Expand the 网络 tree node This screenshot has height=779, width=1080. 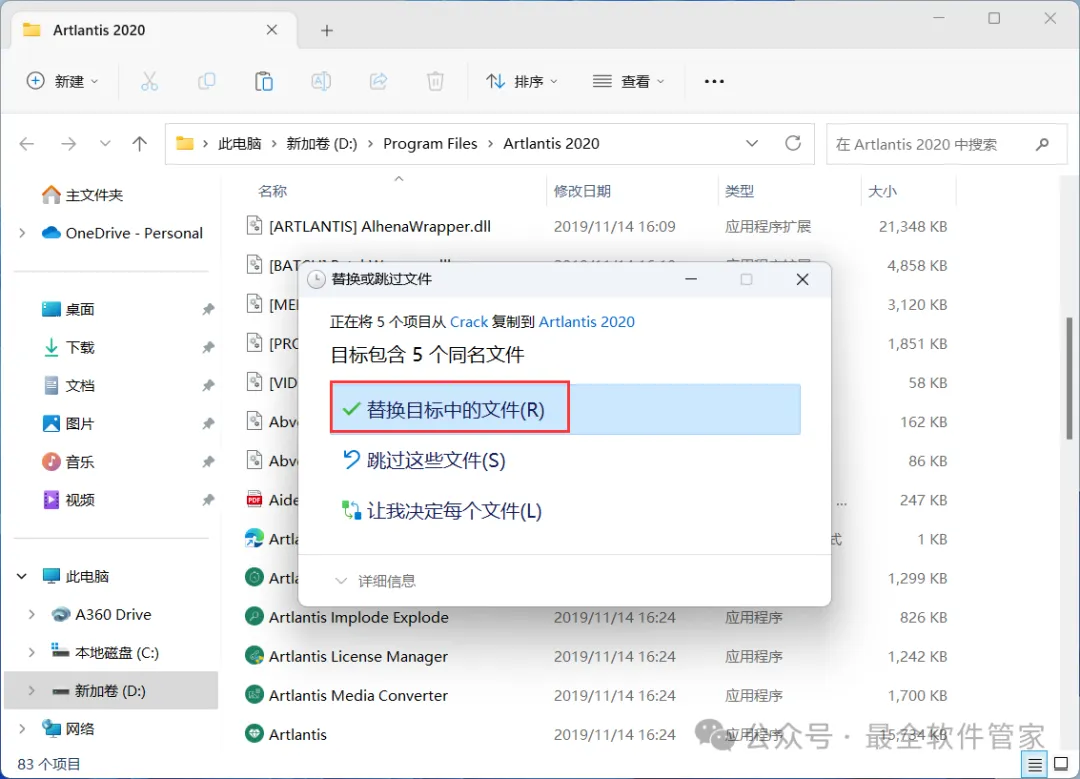[22, 728]
